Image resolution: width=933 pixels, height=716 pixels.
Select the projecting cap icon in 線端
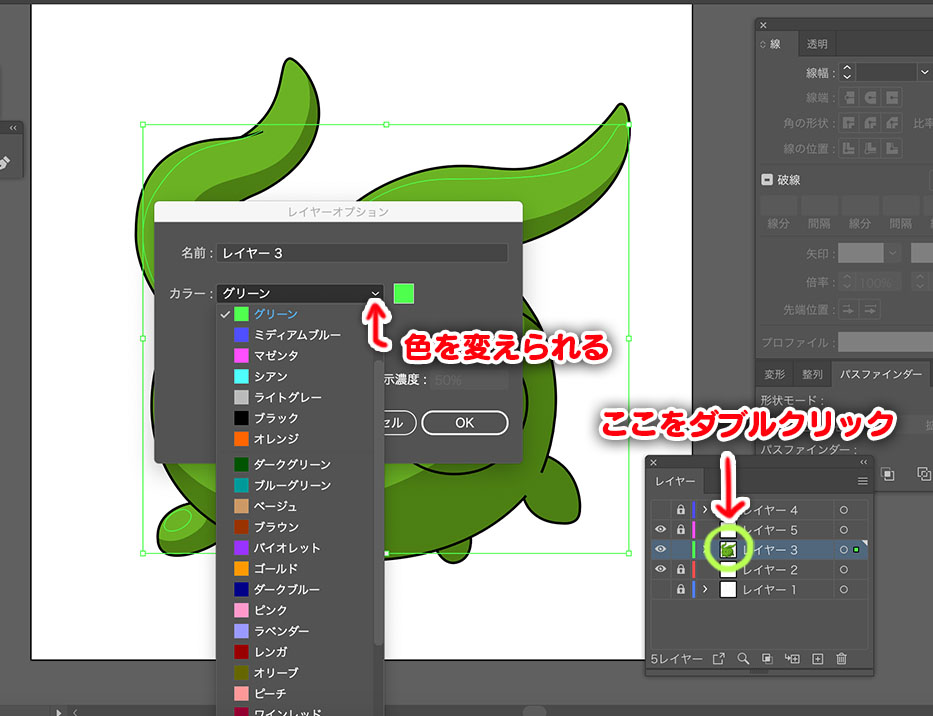[x=892, y=98]
